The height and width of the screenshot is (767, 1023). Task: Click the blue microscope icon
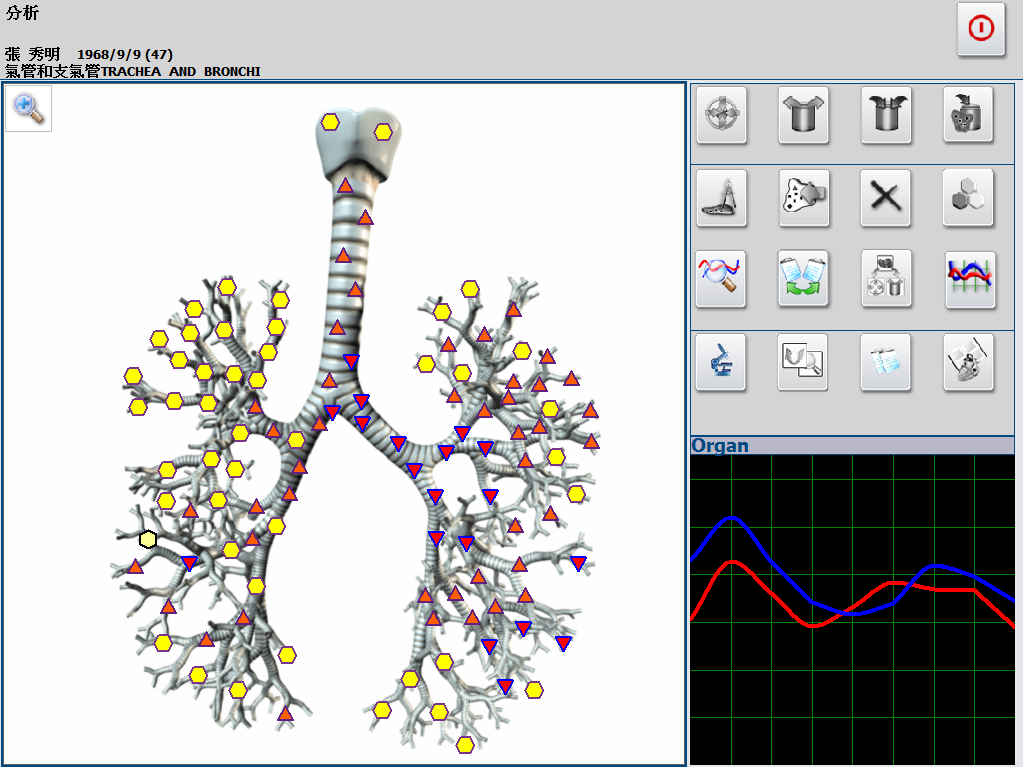721,362
